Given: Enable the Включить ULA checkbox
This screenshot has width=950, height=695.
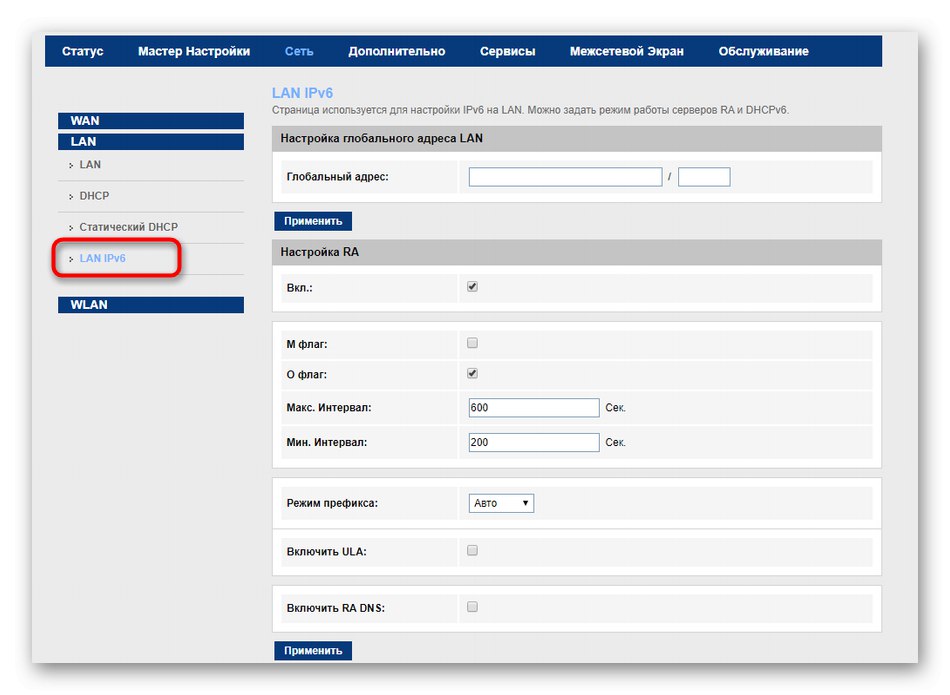Looking at the screenshot, I should 473,550.
